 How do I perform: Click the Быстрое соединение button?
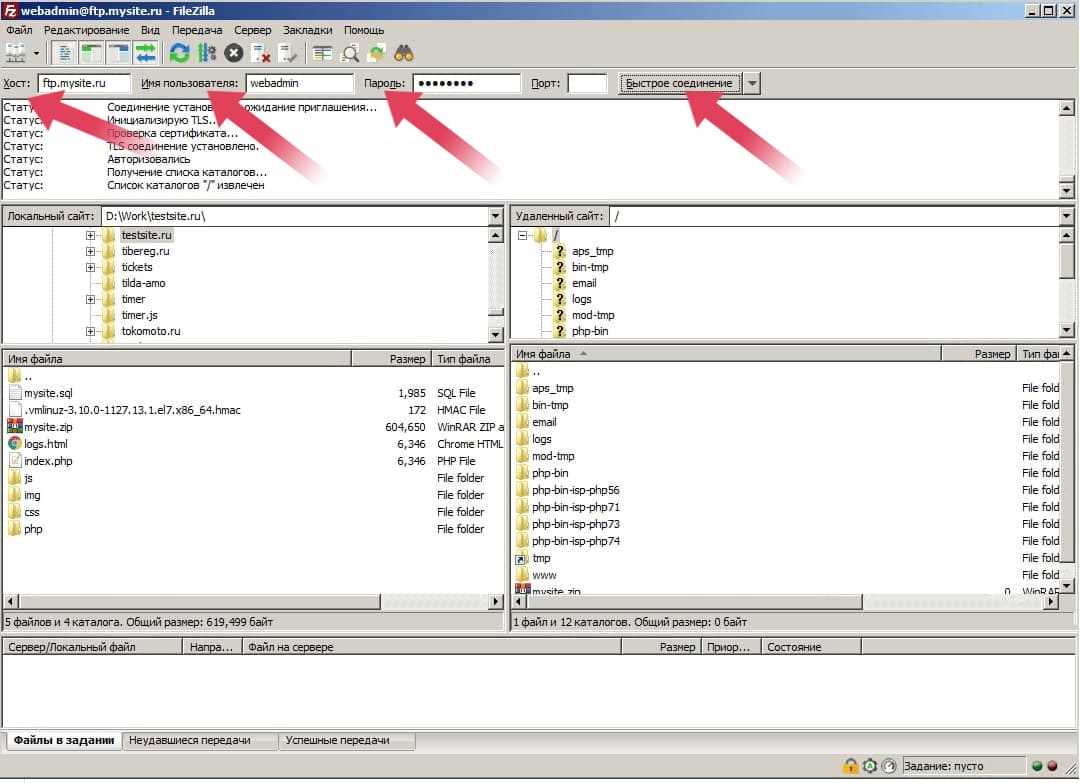click(679, 83)
